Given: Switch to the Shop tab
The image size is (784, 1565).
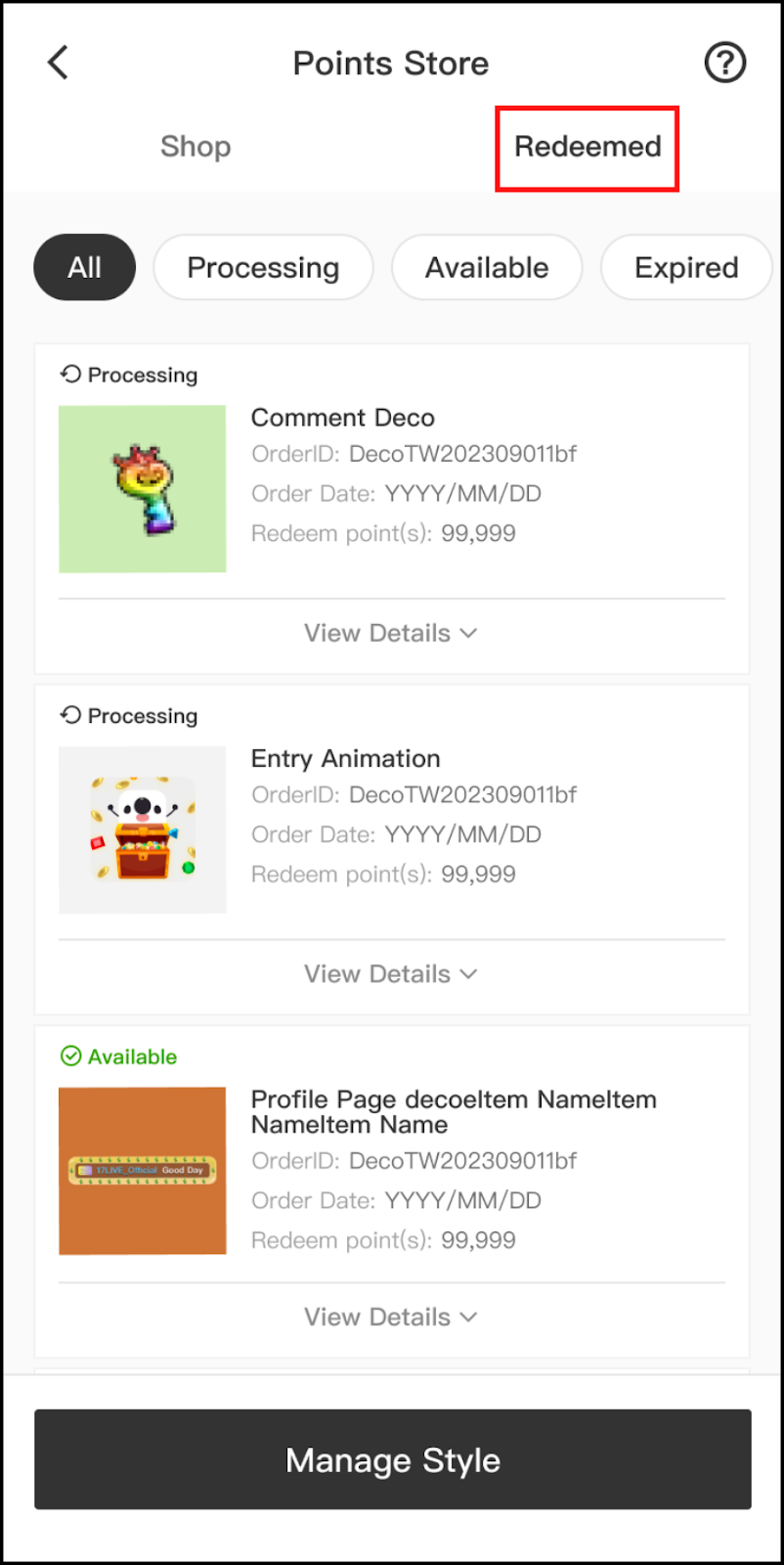Looking at the screenshot, I should (196, 147).
